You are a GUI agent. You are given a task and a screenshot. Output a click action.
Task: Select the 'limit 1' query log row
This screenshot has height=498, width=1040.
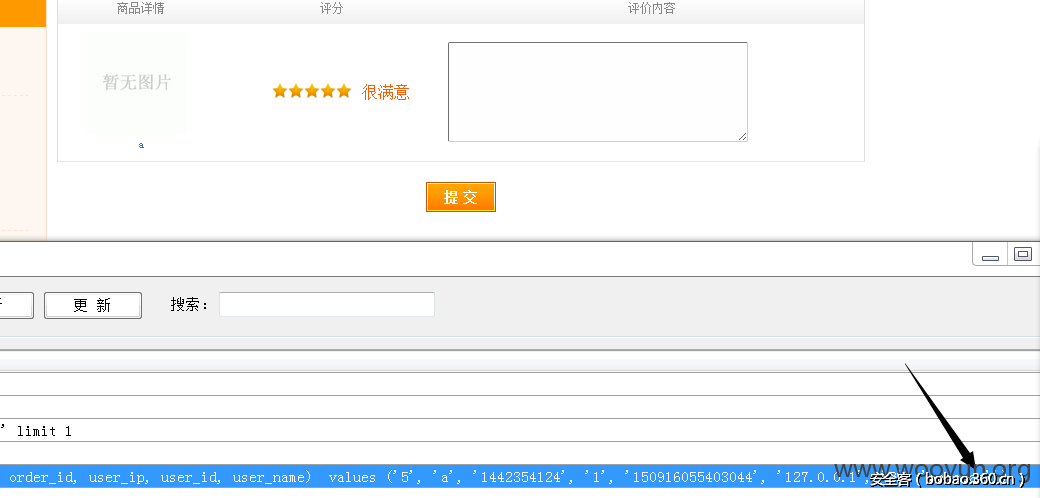(400, 431)
